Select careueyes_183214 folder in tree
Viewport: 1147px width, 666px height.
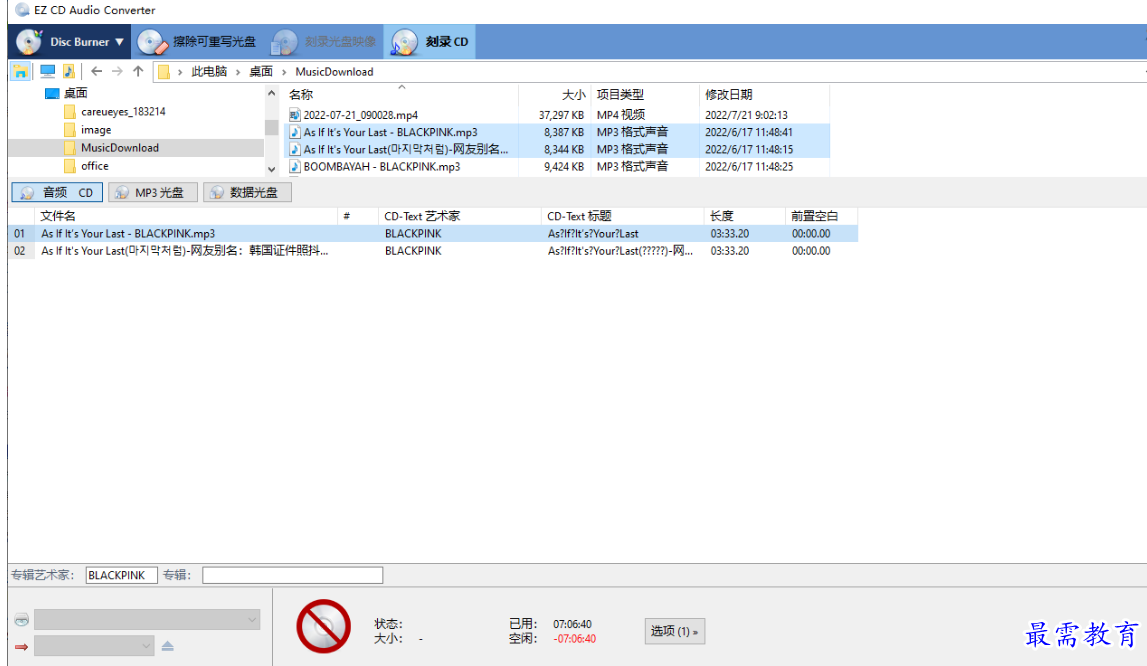(x=123, y=111)
